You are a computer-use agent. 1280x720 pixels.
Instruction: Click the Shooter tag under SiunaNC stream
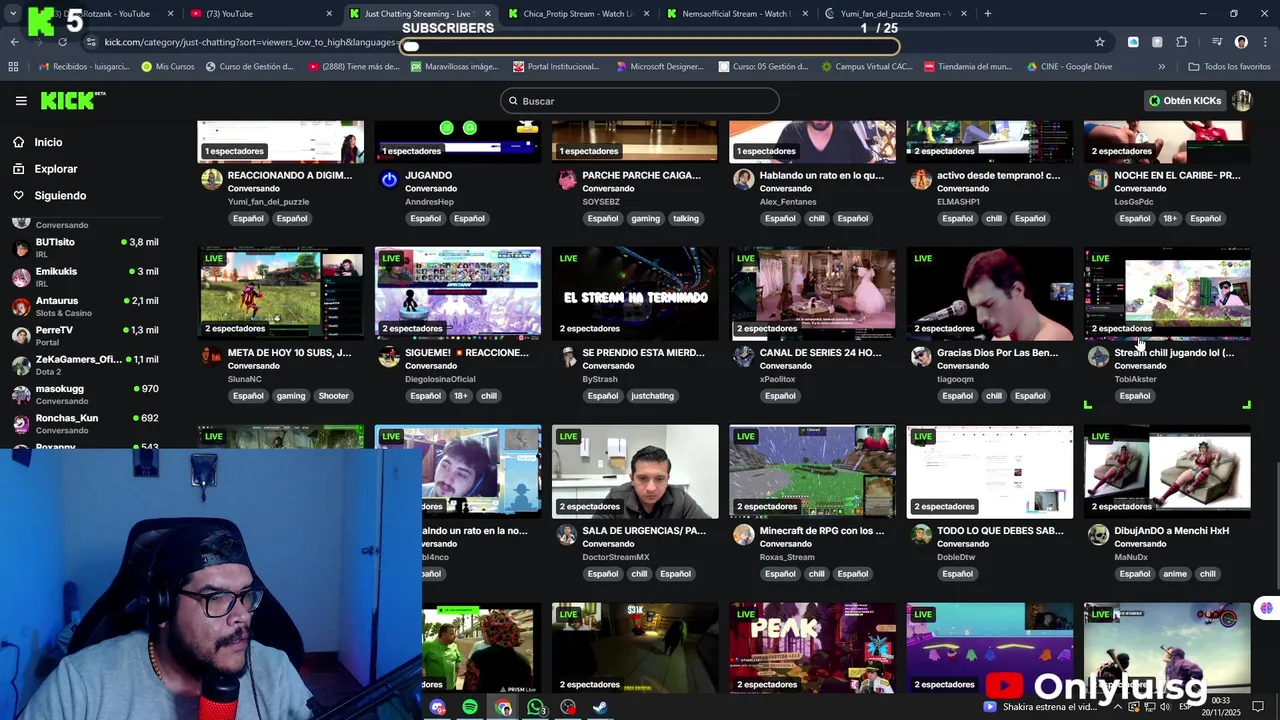333,396
